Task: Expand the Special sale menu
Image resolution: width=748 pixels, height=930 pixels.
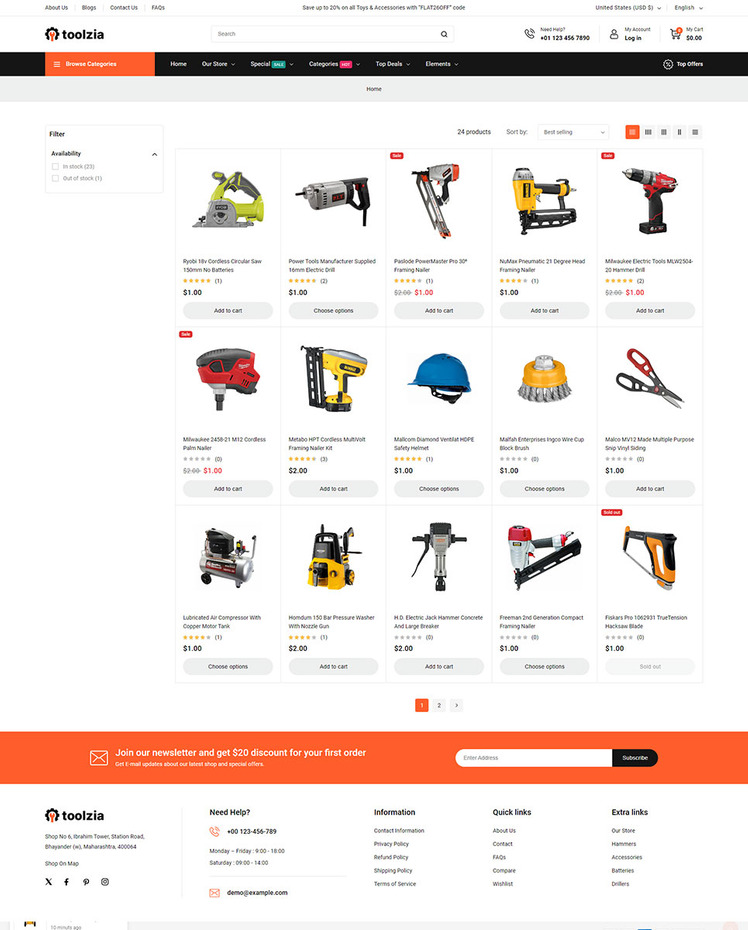Action: tap(272, 64)
